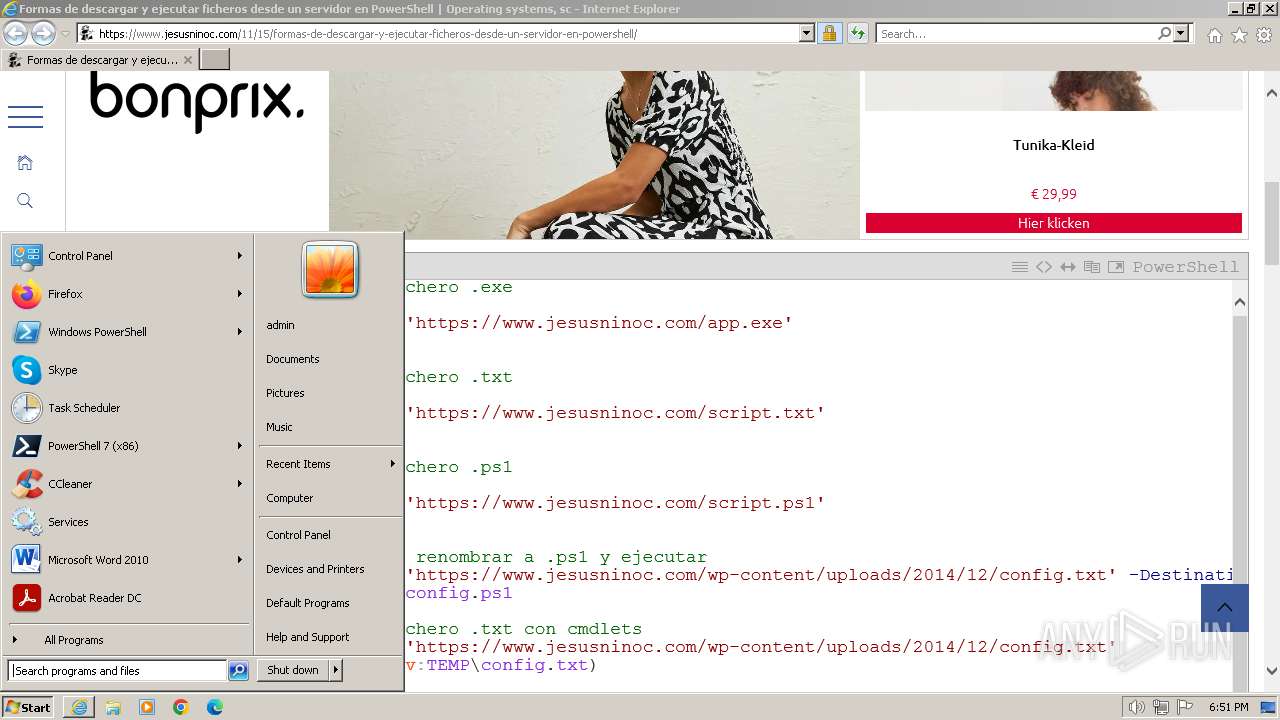Viewport: 1280px width, 720px height.
Task: Open Windows Media Player from taskbar
Action: [147, 707]
